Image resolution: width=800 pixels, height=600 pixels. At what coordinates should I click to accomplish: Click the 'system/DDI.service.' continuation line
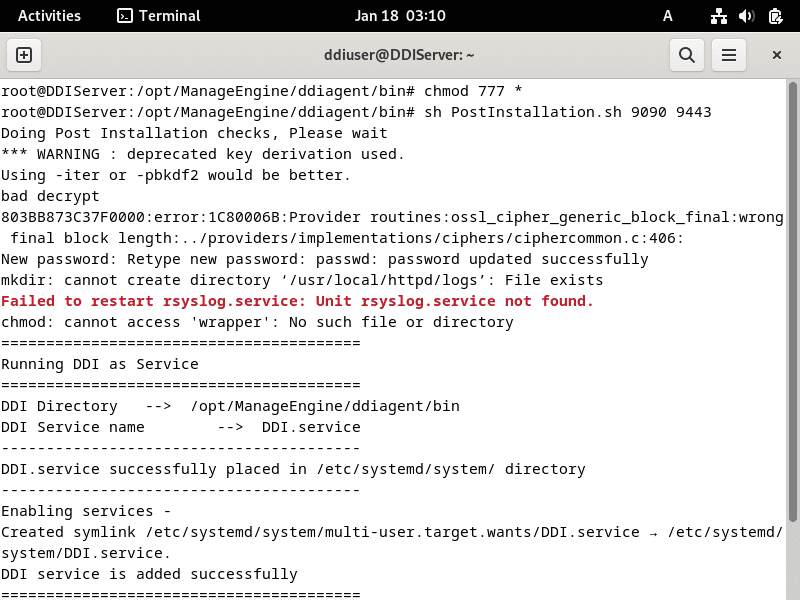[86, 553]
